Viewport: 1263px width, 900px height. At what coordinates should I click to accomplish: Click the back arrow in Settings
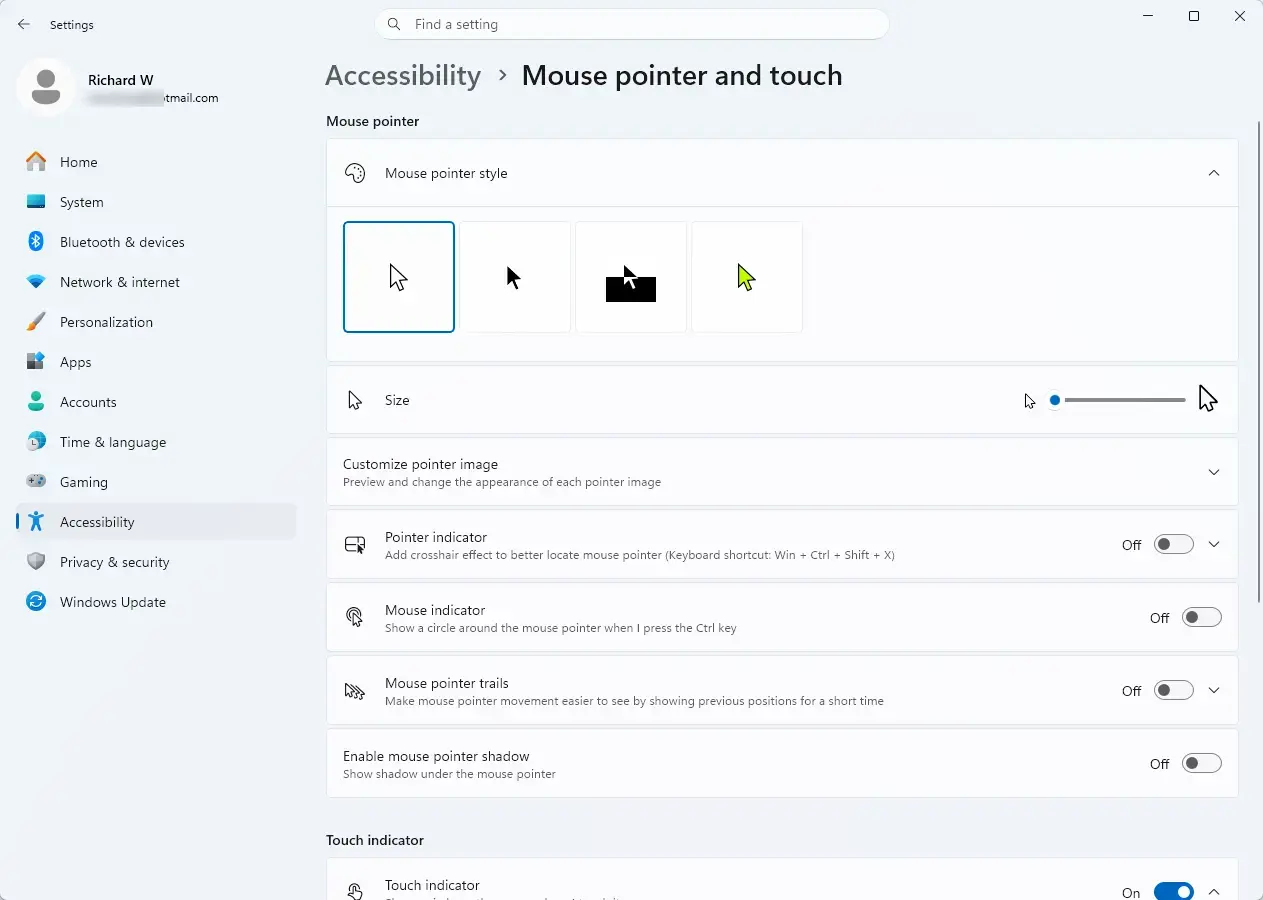24,24
